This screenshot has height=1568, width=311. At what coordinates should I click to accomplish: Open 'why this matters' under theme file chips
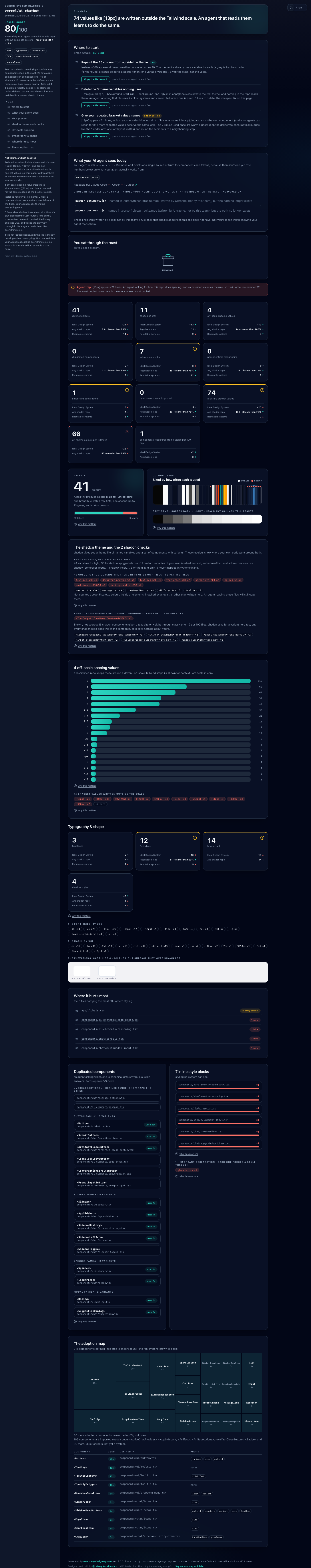click(87, 606)
